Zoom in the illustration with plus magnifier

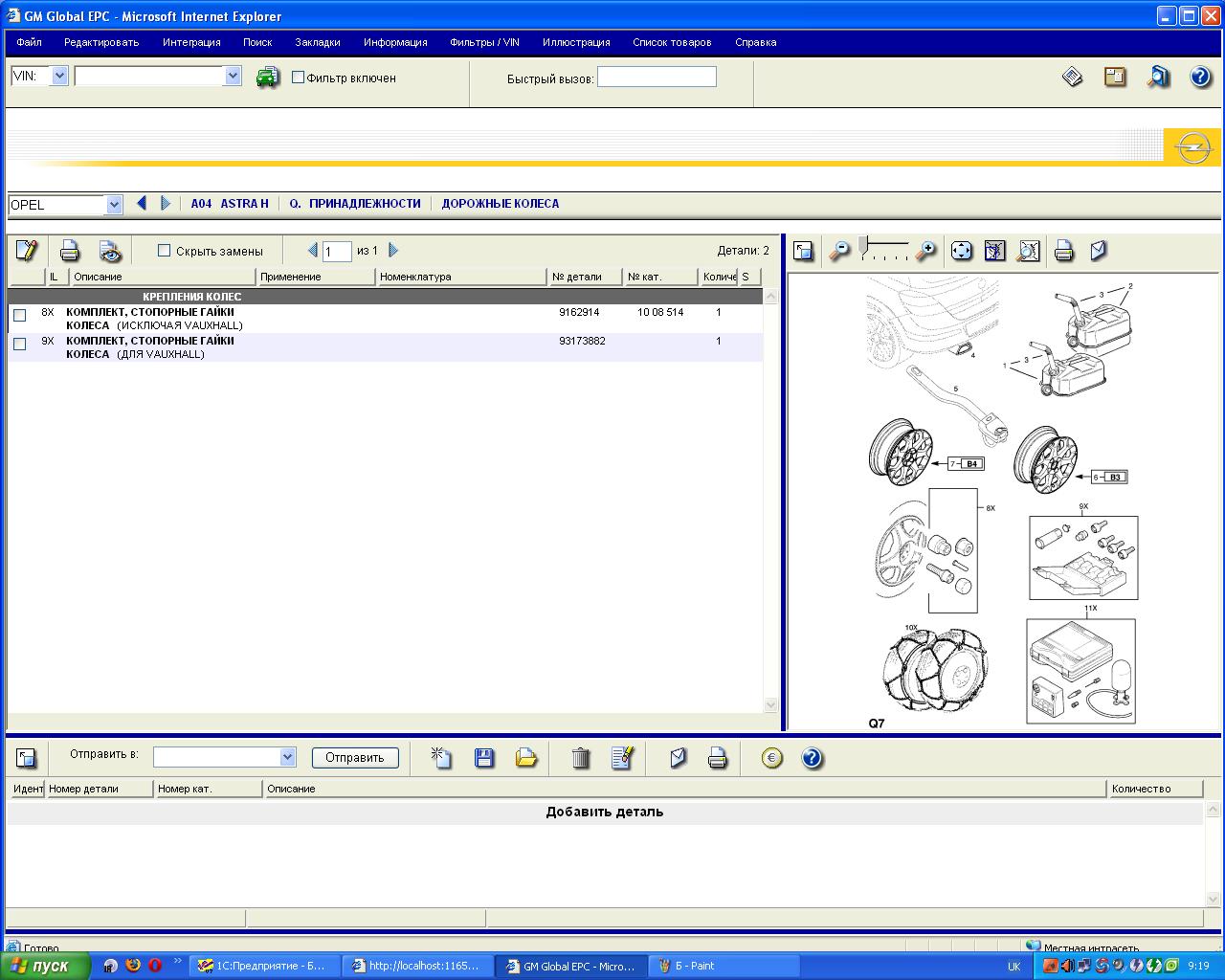click(x=925, y=251)
